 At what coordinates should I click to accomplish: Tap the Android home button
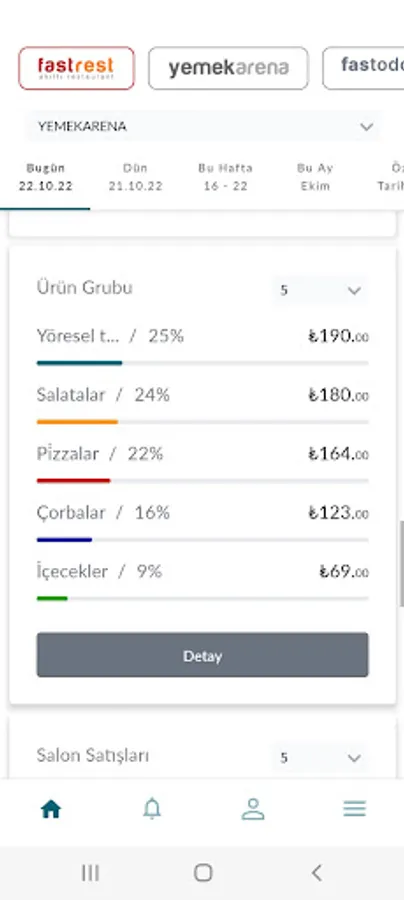(x=203, y=873)
